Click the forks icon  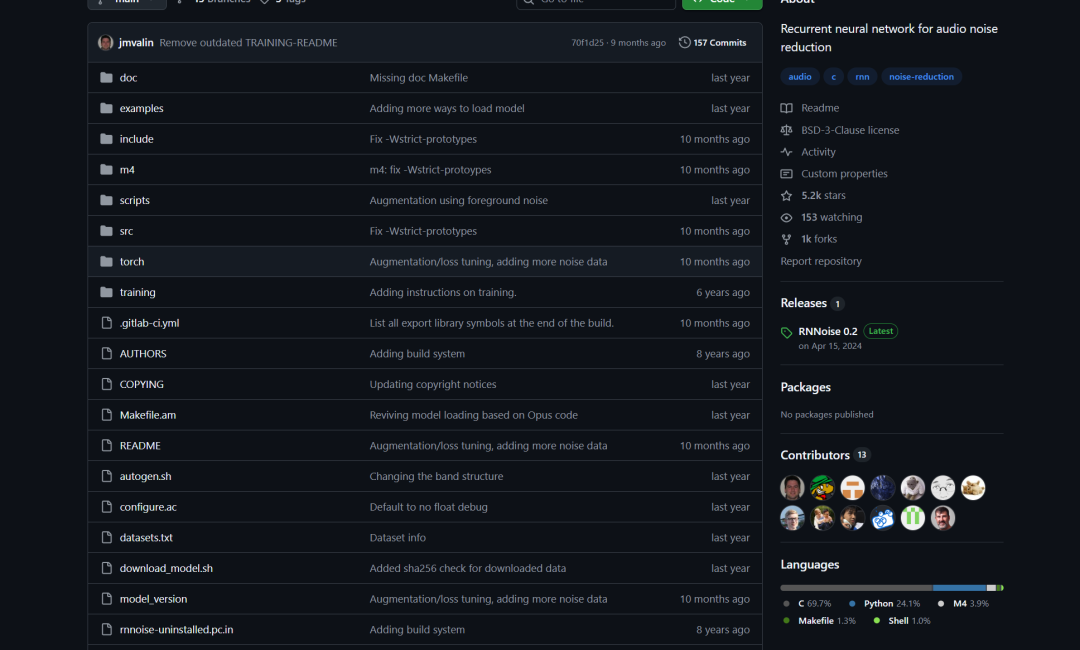(x=787, y=240)
